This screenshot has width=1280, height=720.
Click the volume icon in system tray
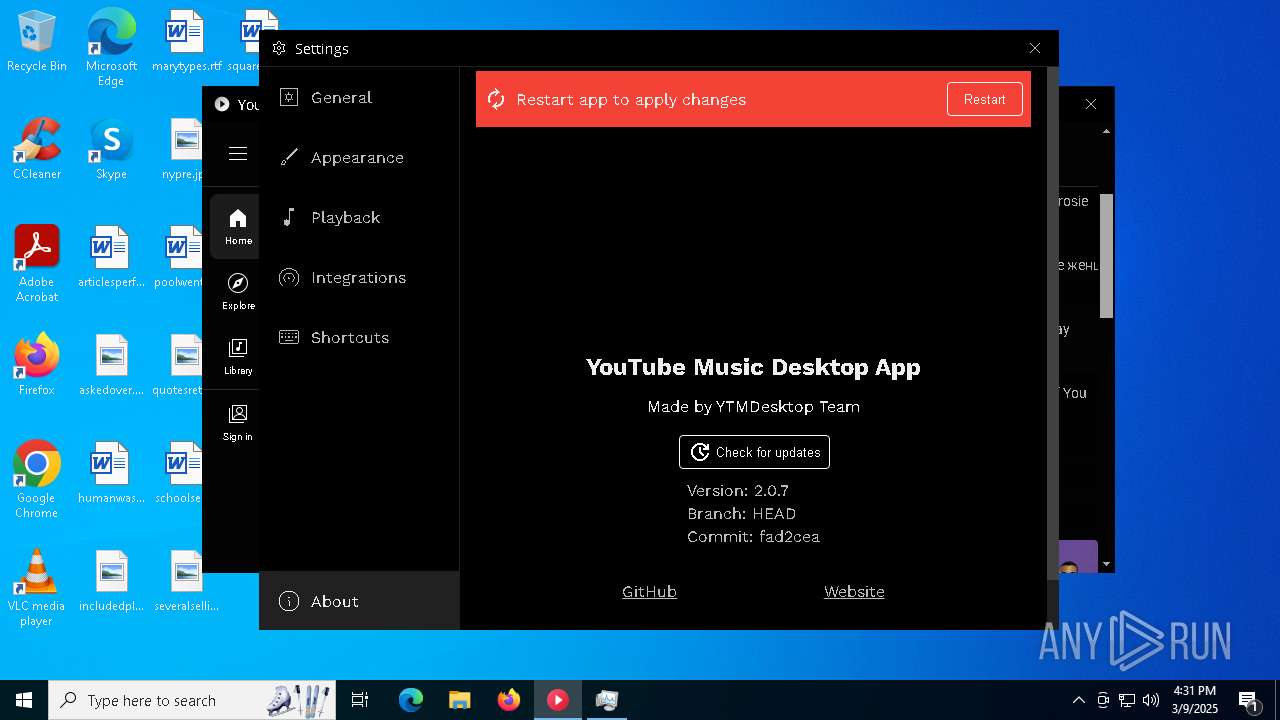1151,700
